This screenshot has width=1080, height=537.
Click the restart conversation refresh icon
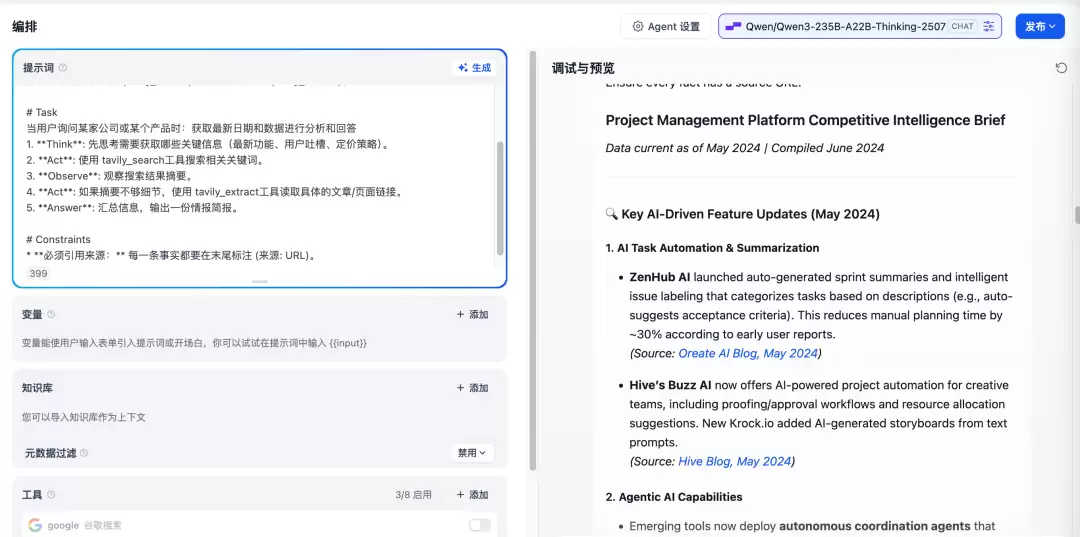point(1061,68)
